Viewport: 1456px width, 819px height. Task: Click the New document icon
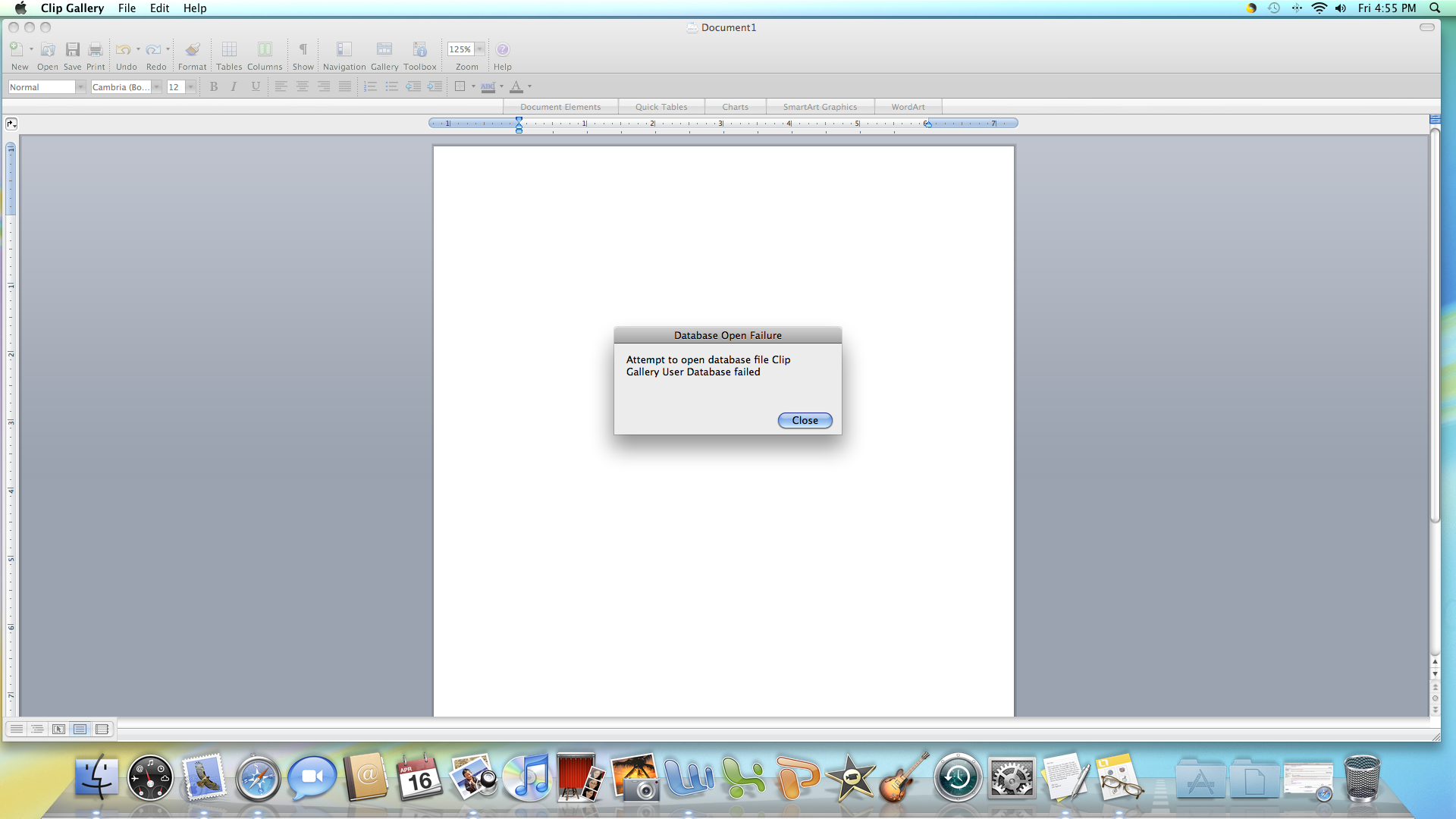(17, 49)
